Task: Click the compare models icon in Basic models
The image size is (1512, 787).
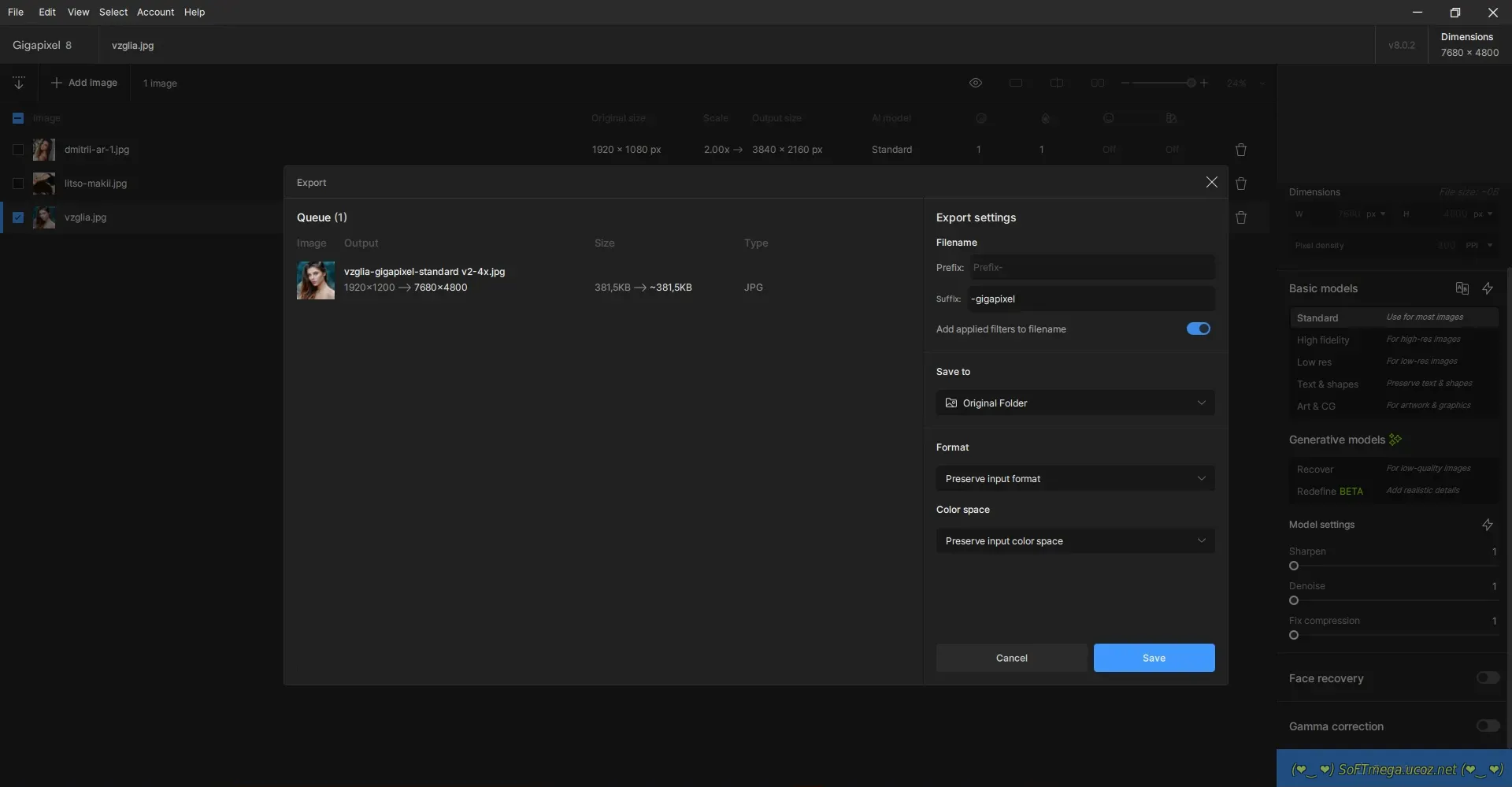Action: [x=1462, y=288]
